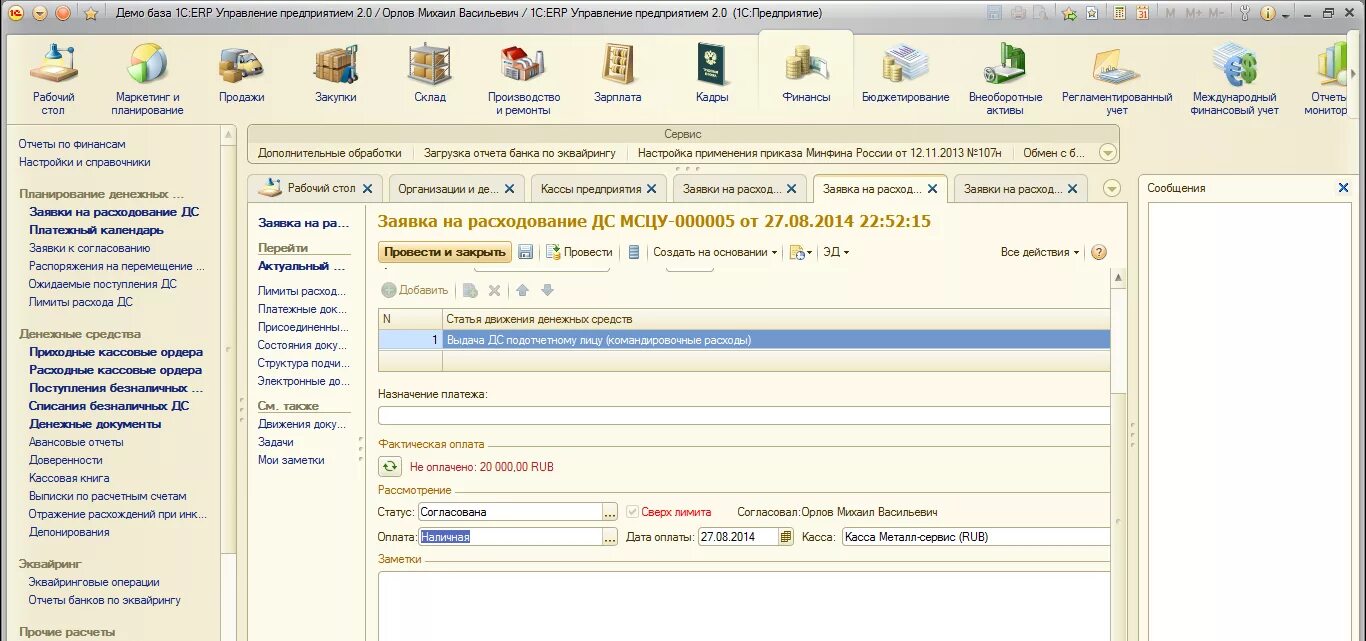Open the print dropdown icon in toolbar
Image resolution: width=1366 pixels, height=641 pixels.
[801, 252]
